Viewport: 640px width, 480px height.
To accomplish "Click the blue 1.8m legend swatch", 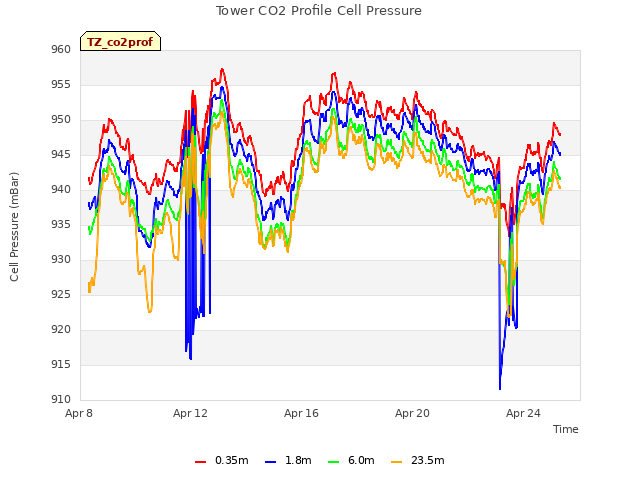I will (271, 462).
